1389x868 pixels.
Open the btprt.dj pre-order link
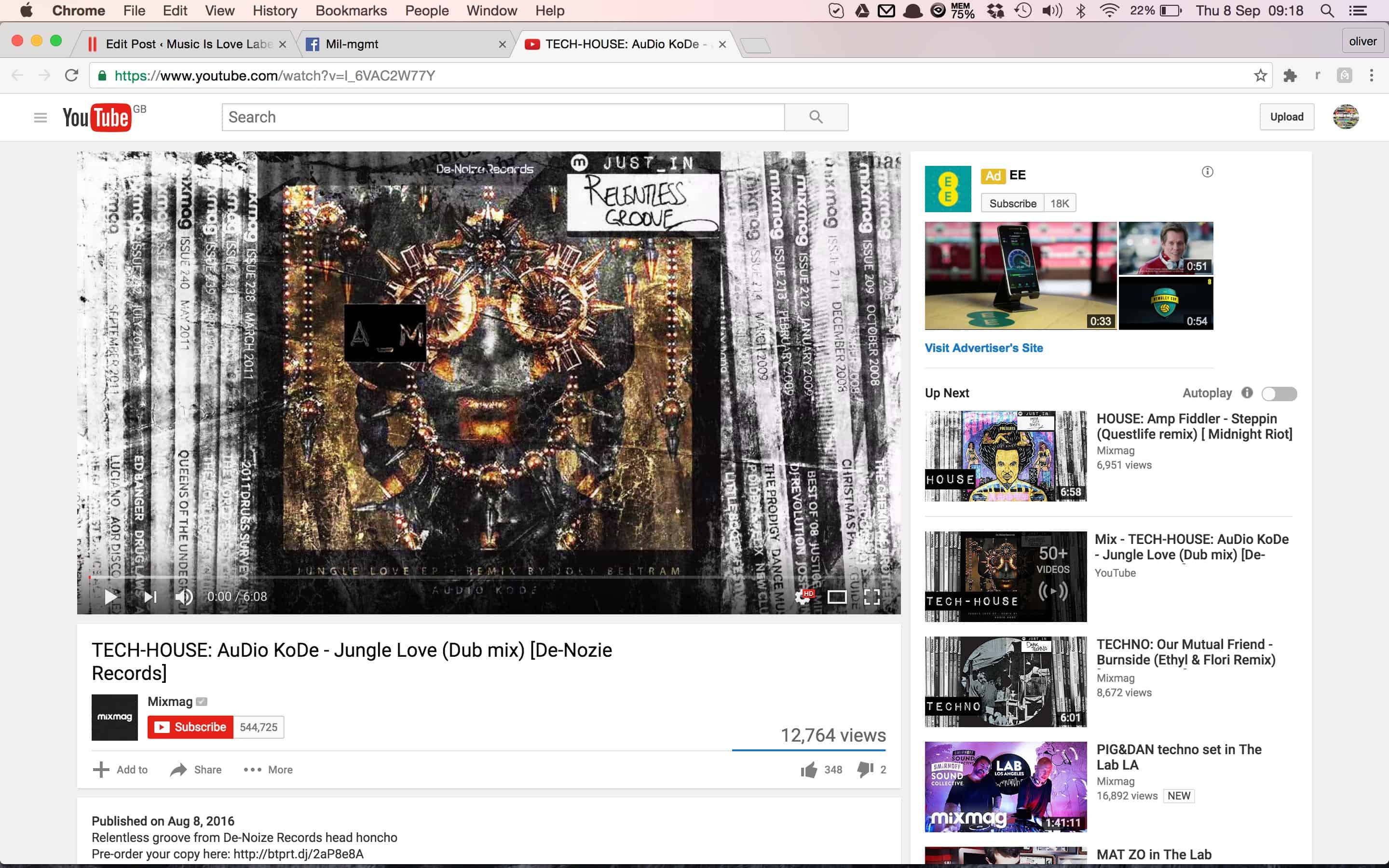tap(299, 854)
